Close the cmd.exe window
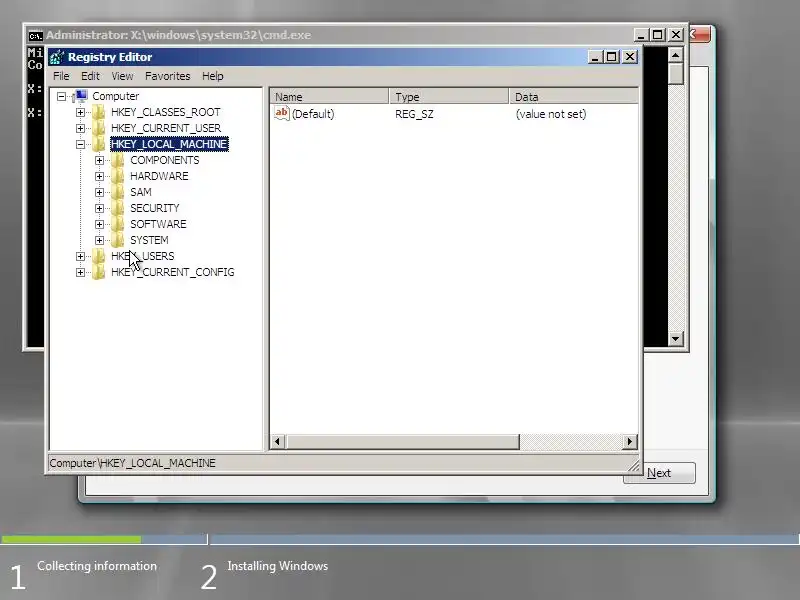This screenshot has height=600, width=800. [x=676, y=35]
